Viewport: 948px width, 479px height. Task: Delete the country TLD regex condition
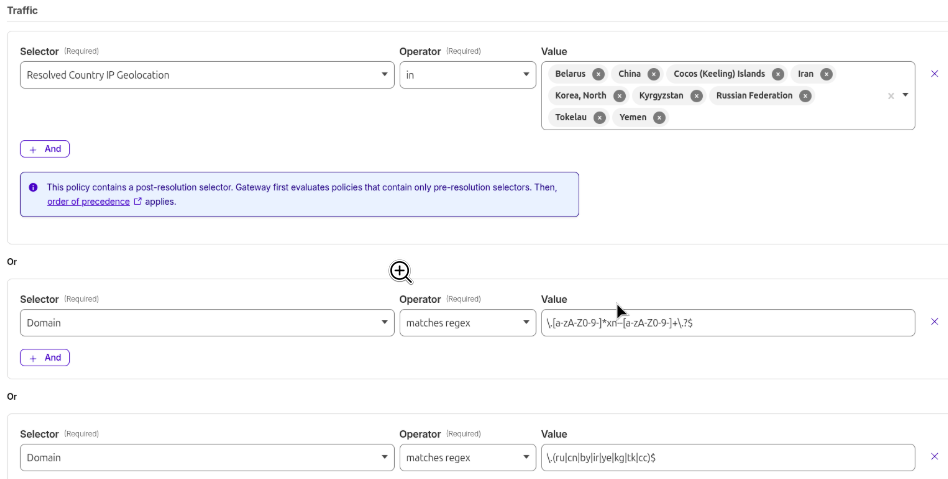pyautogui.click(x=934, y=457)
